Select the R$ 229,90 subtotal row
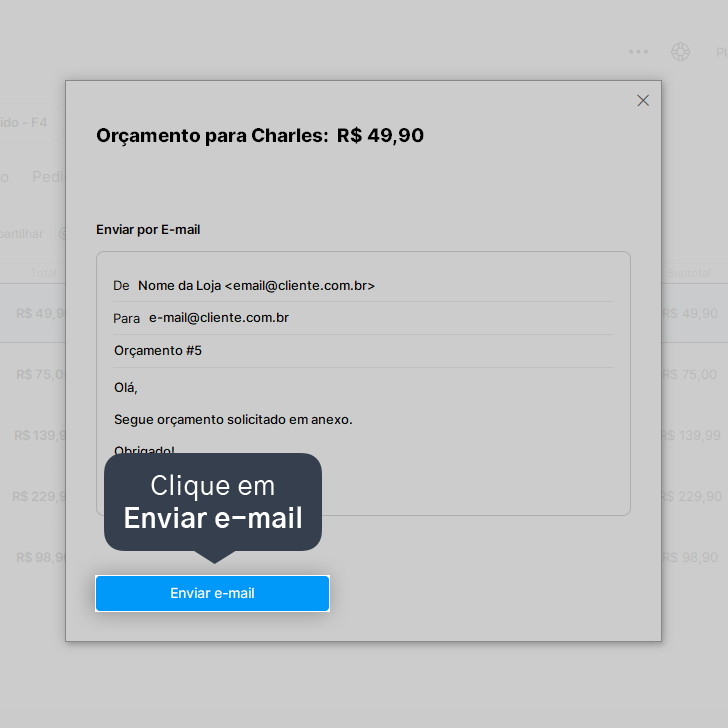This screenshot has height=728, width=728. 691,496
